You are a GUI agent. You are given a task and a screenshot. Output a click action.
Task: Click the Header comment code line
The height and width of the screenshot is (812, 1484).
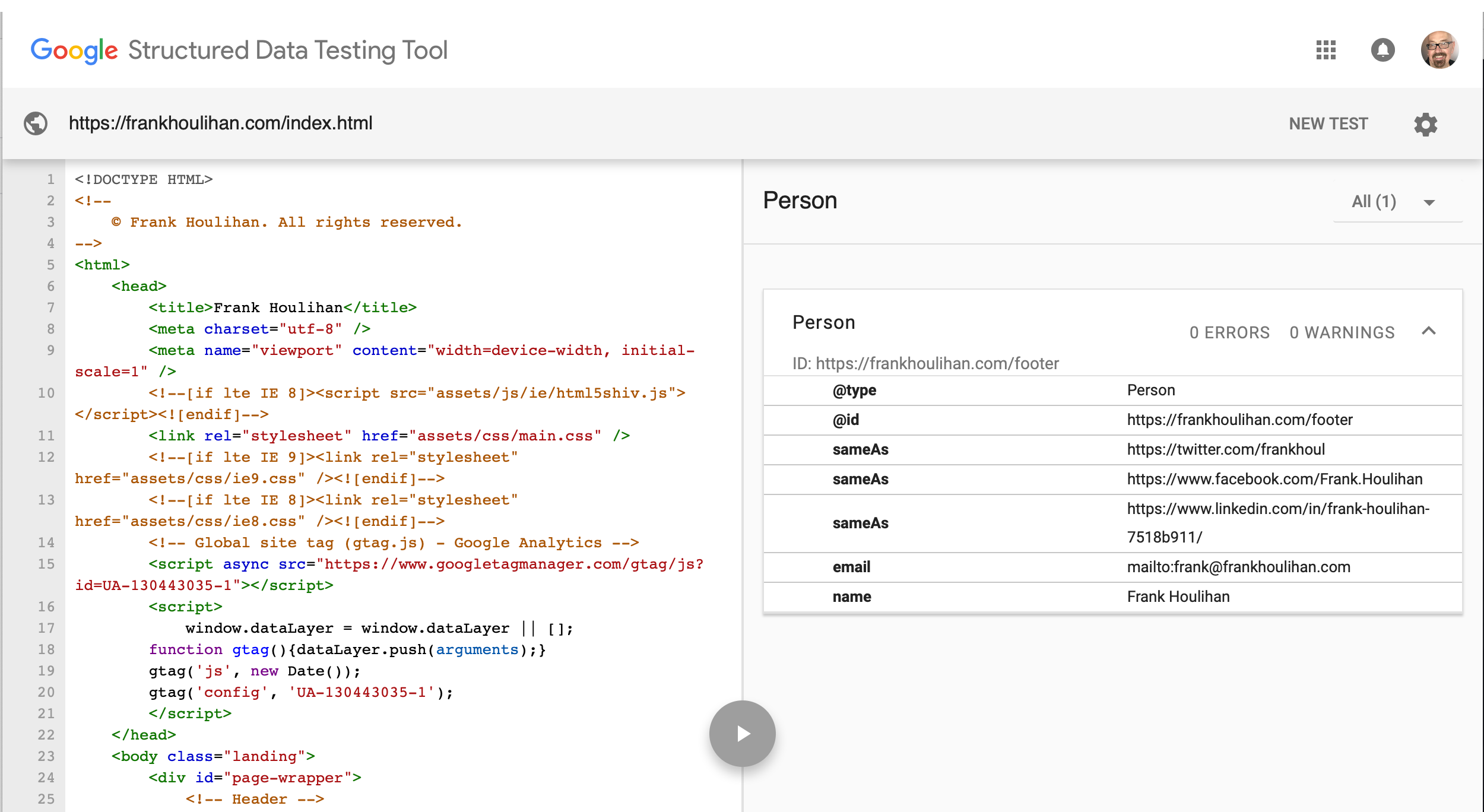pos(255,799)
